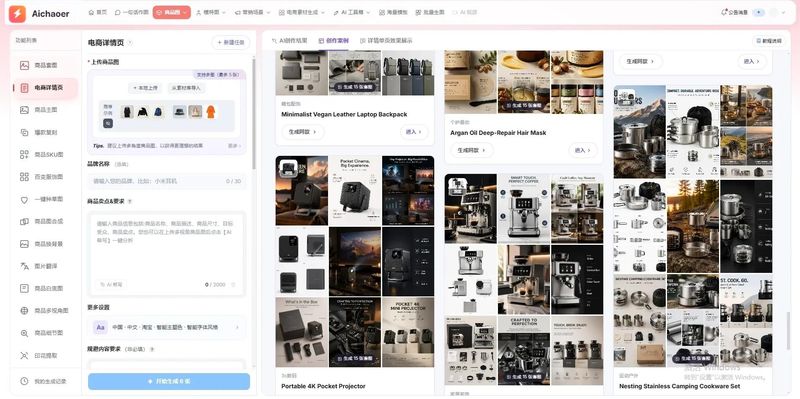
Task: Click the 从素材库导入 button
Action: point(186,88)
